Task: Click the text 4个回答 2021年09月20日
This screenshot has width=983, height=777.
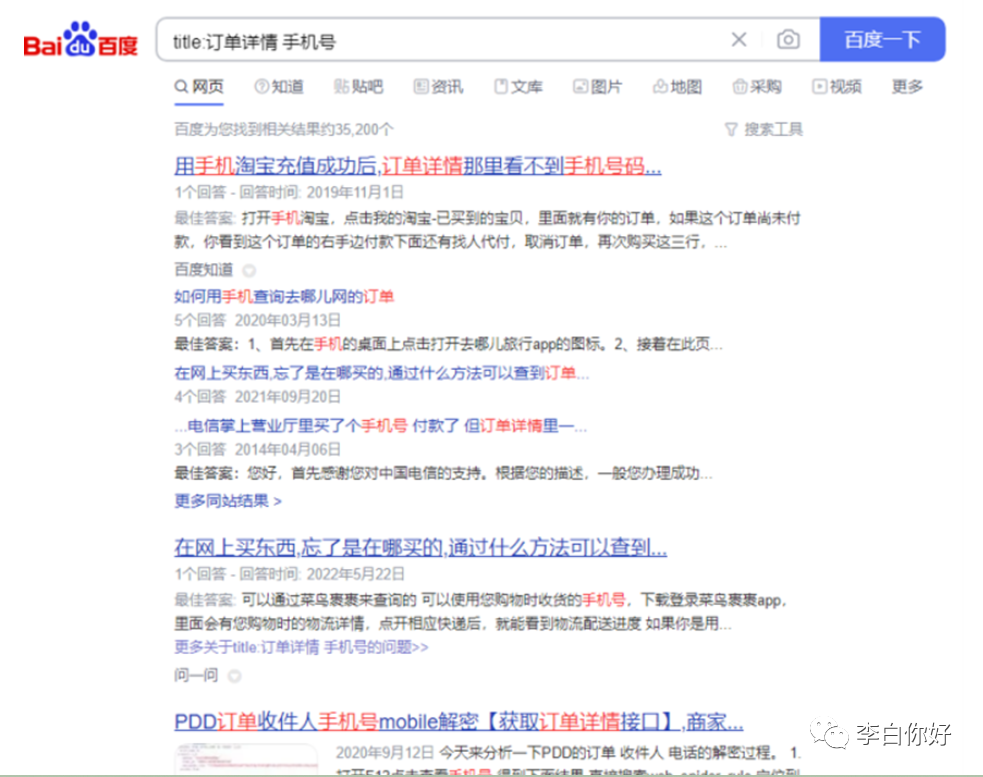Action: (258, 397)
